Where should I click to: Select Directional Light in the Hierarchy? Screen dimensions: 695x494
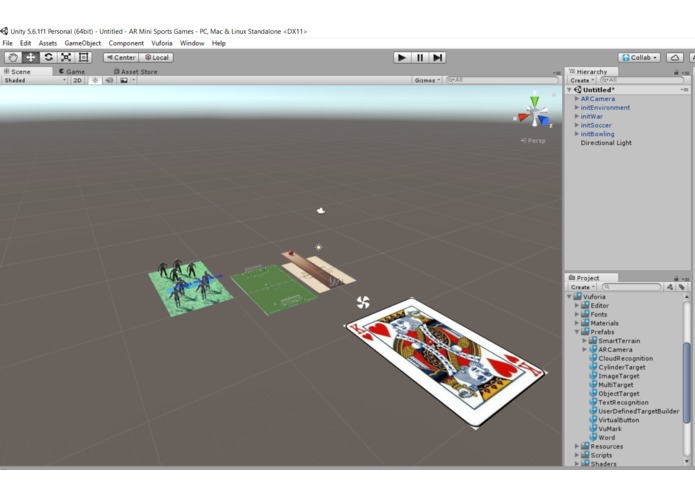click(606, 143)
